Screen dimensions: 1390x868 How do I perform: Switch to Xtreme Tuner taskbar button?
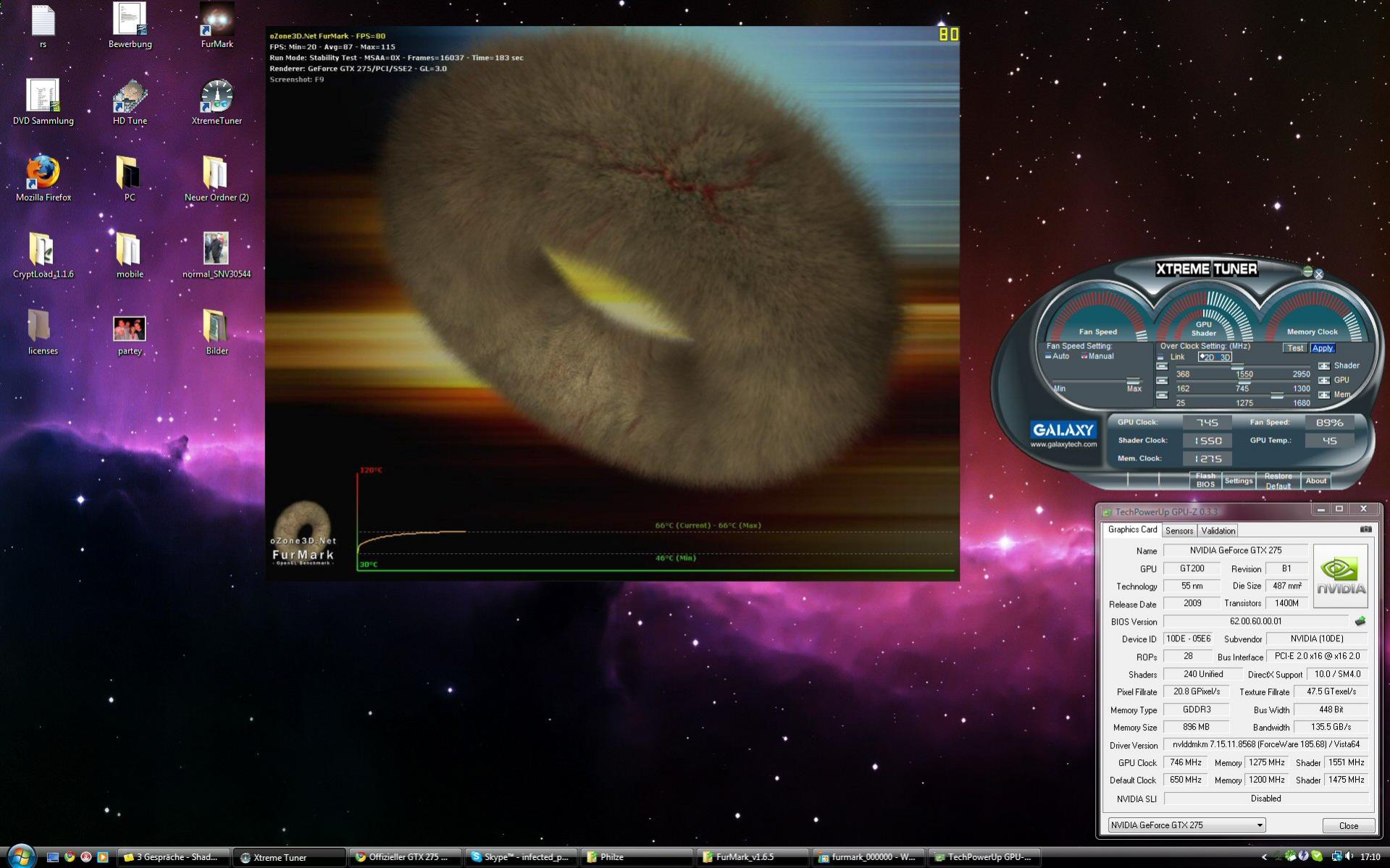click(x=289, y=857)
